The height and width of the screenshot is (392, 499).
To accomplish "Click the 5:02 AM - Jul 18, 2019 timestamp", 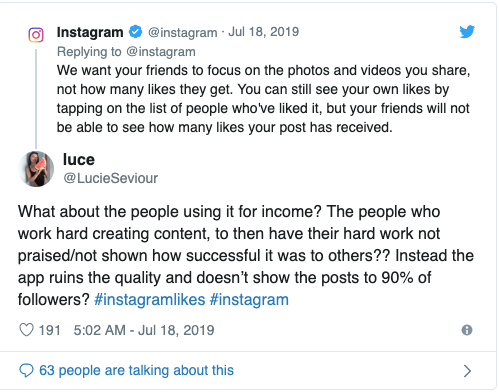I will coord(144,330).
